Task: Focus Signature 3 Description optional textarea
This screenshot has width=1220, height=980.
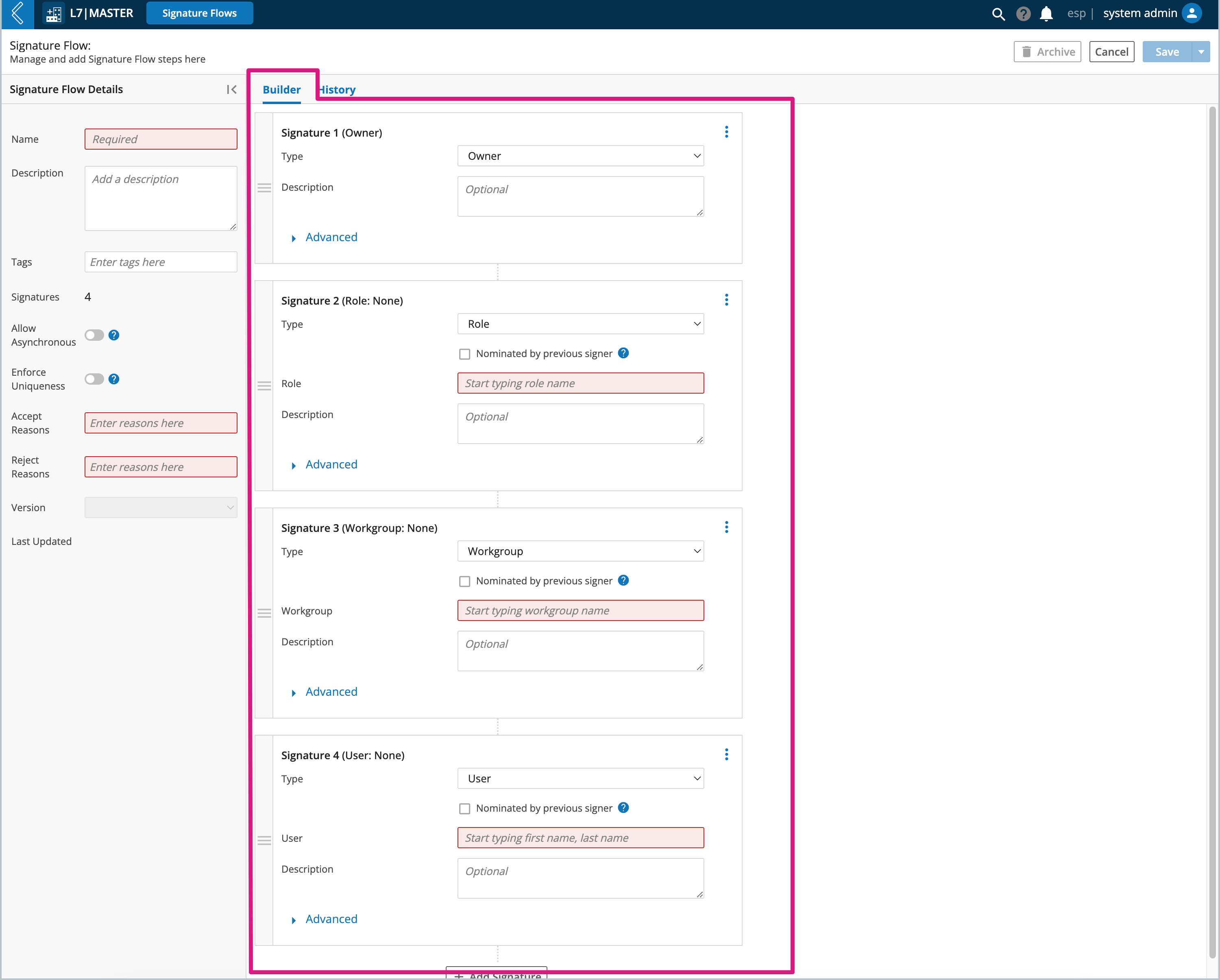Action: [x=581, y=652]
